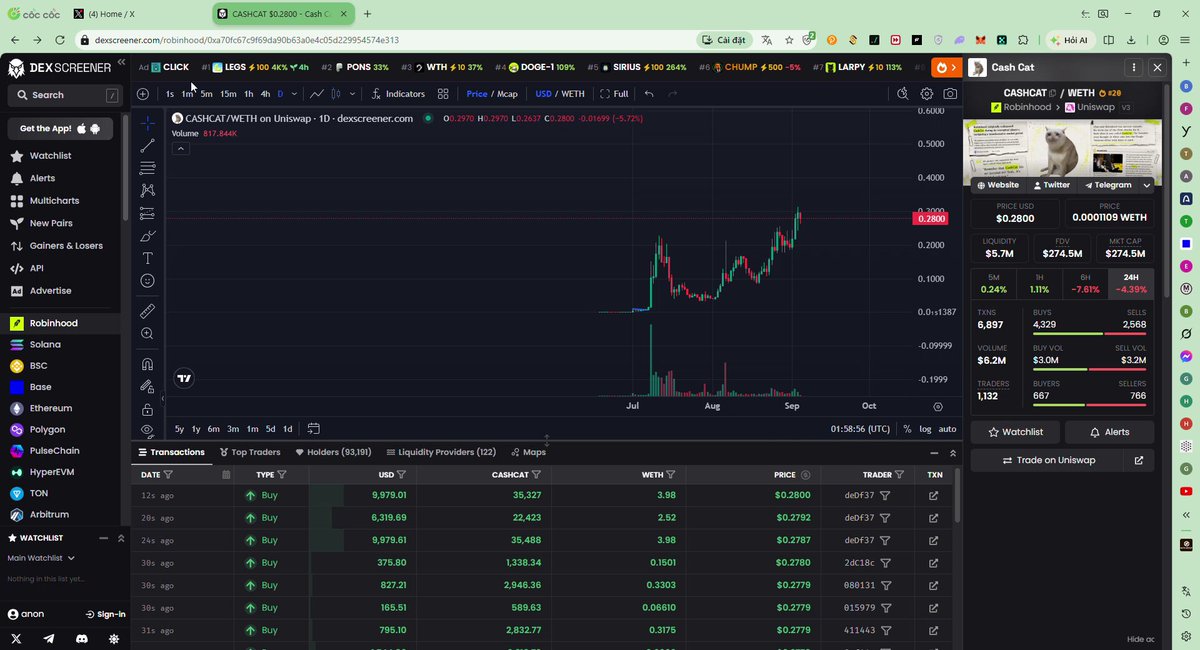Switch chart currency between USD and WETH
1200x650 pixels.
coord(560,94)
